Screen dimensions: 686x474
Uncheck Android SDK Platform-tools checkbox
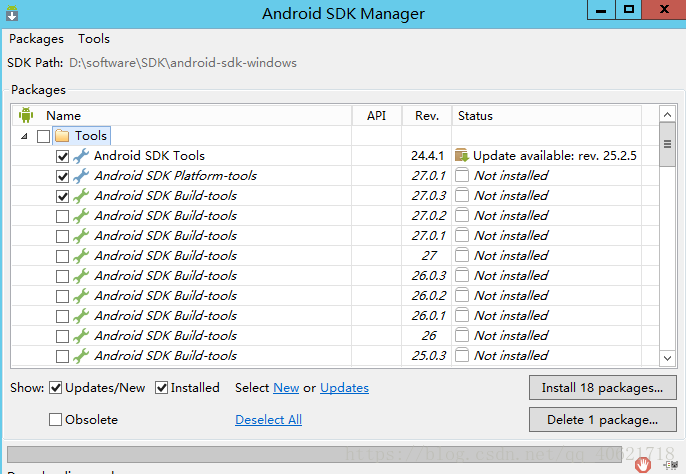[62, 176]
